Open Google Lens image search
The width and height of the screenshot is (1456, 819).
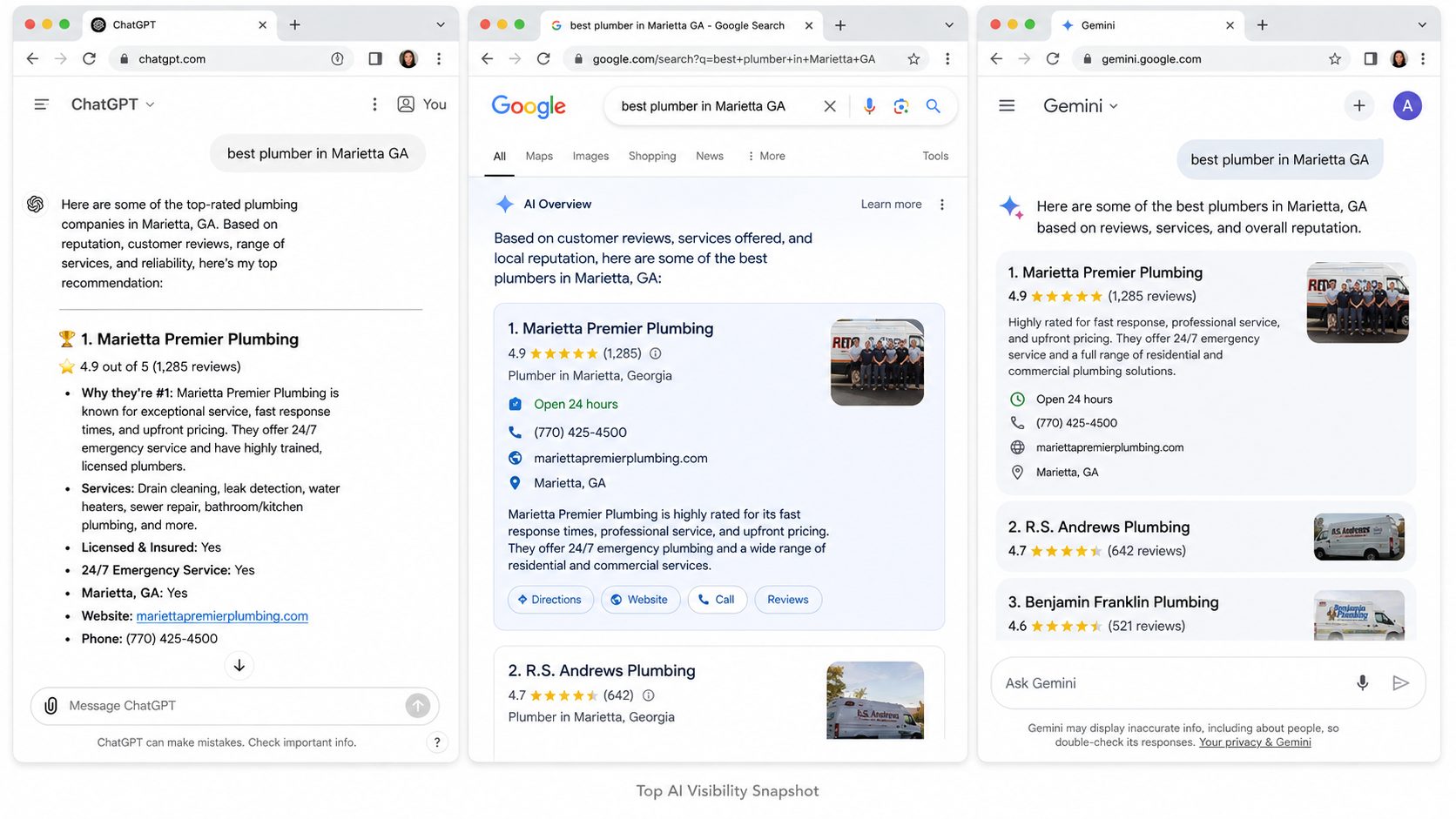pyautogui.click(x=901, y=106)
